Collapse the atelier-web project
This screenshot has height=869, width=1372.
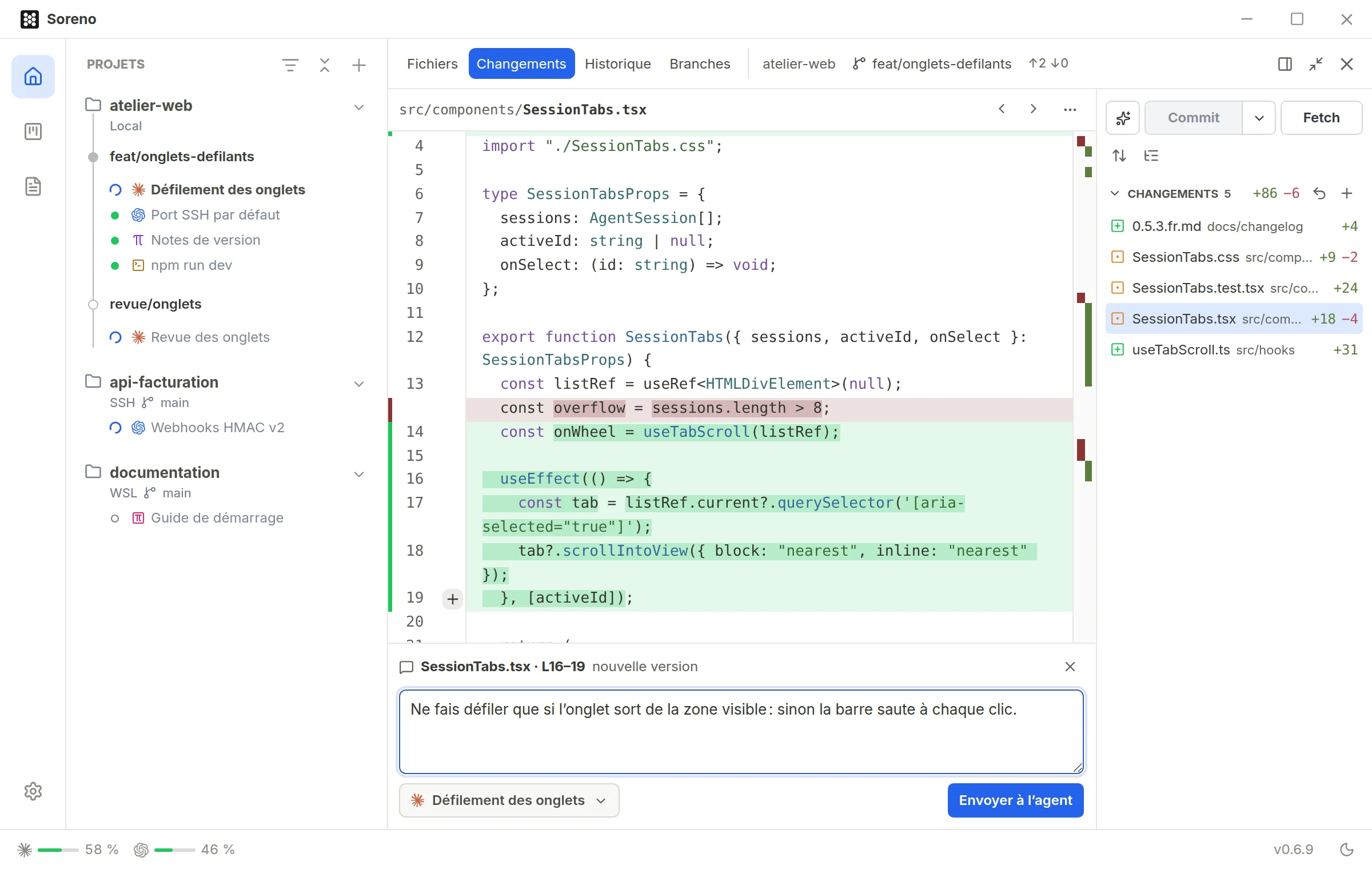[x=359, y=107]
